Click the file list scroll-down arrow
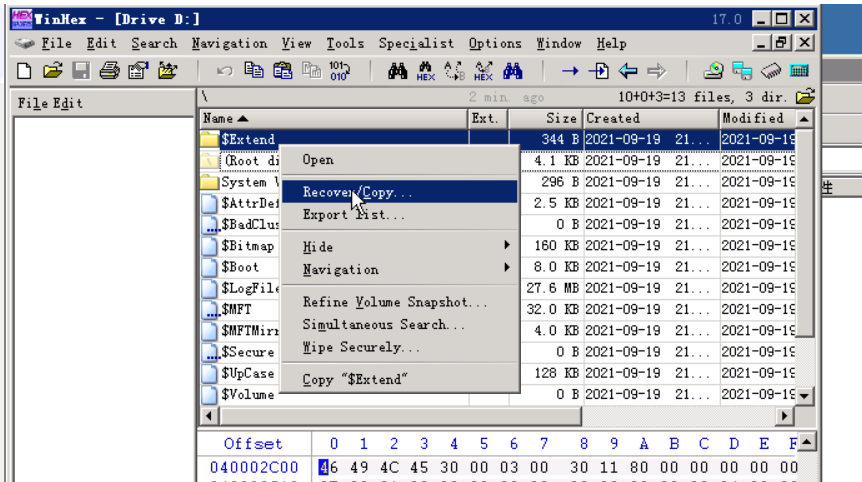 click(804, 396)
